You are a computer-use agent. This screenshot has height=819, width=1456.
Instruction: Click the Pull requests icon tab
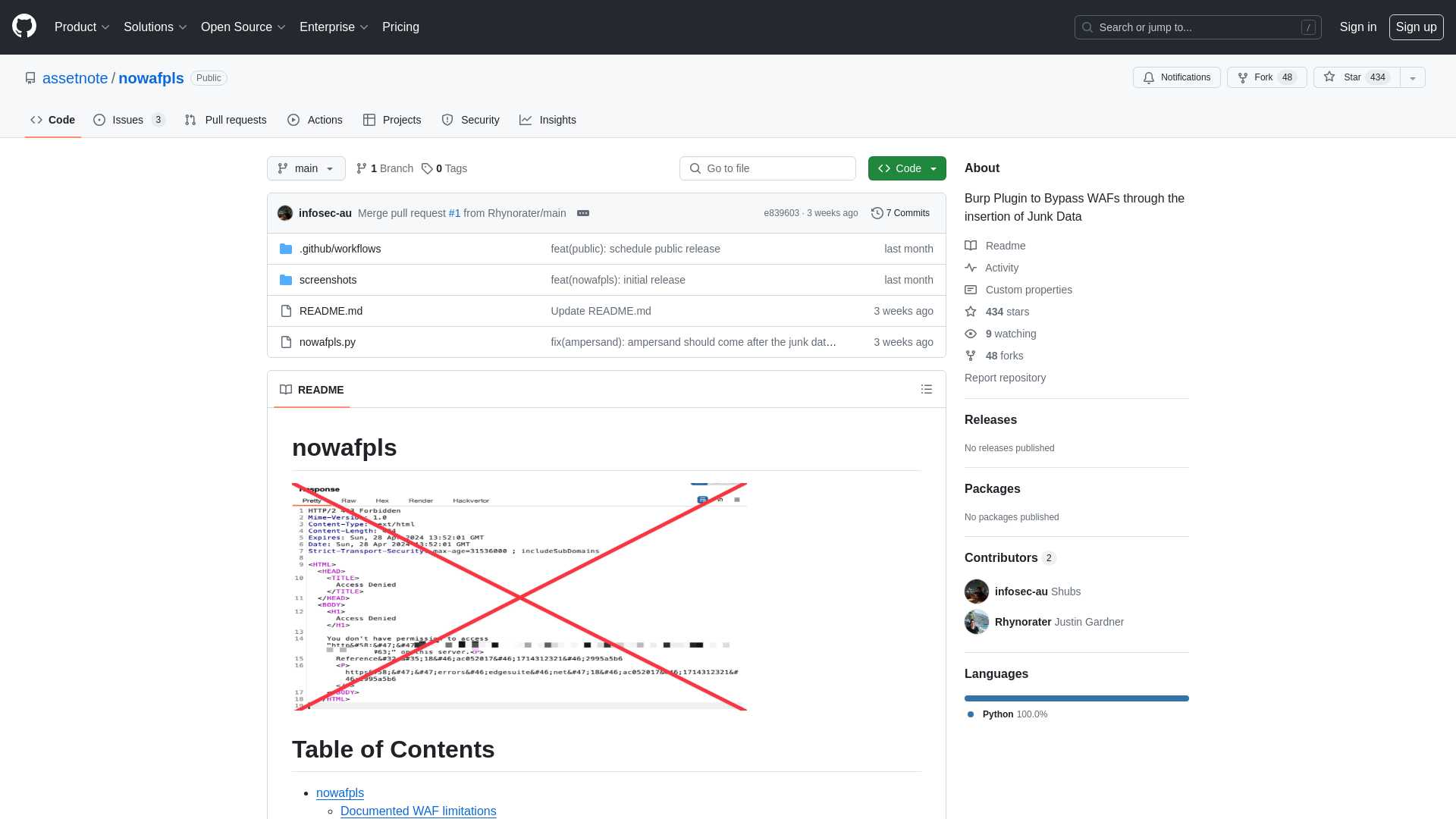225,120
